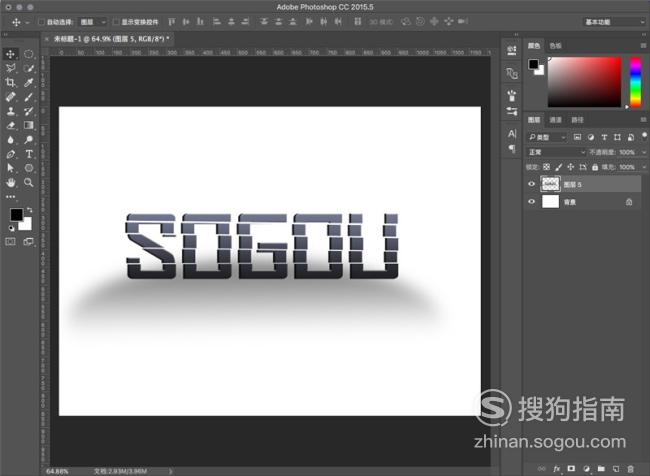Select the Zoom tool
Screen dimensions: 650x476
click(28, 182)
